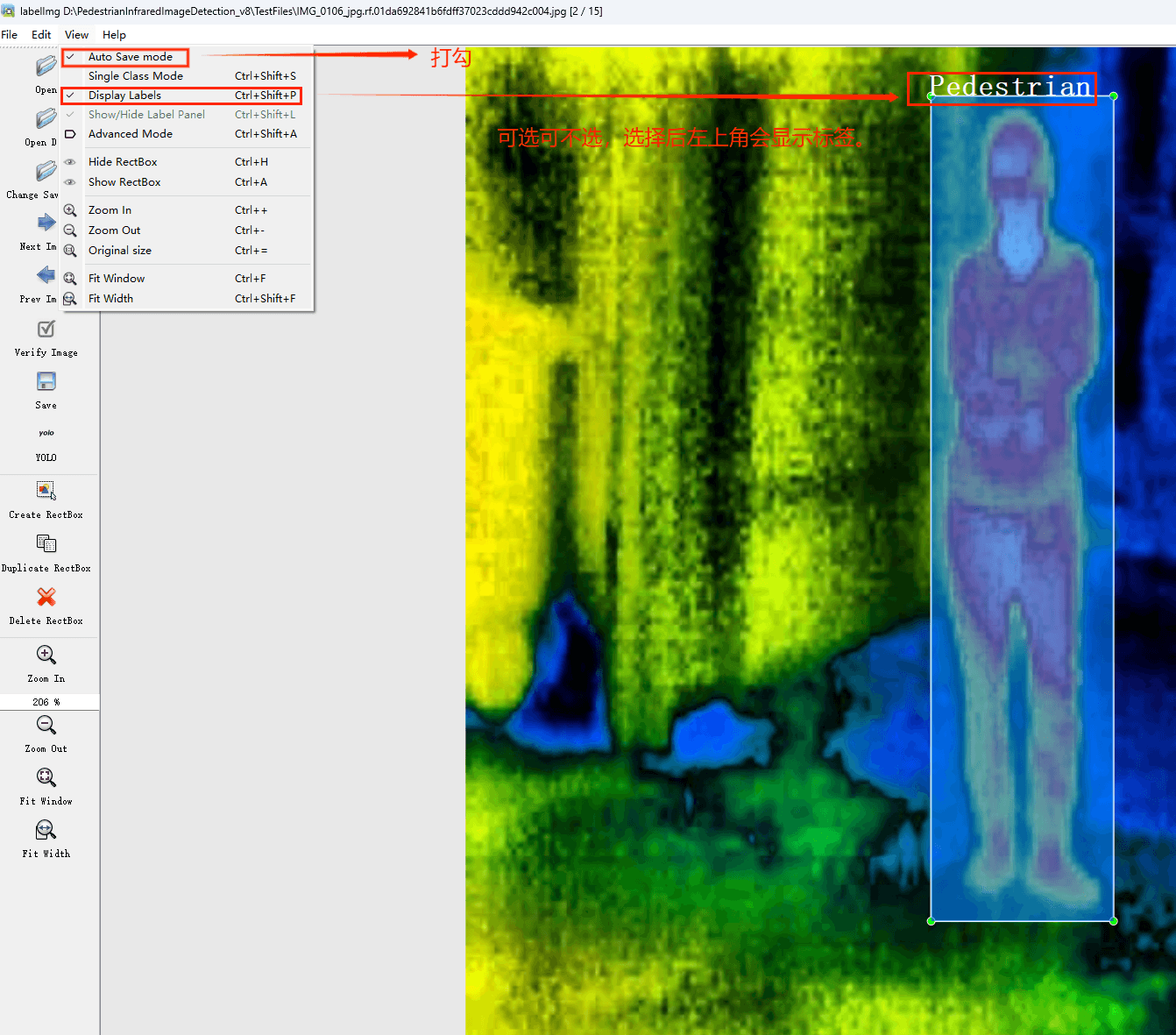This screenshot has width=1176, height=1035.
Task: Click the Duplicate RectBox icon
Action: tap(46, 544)
